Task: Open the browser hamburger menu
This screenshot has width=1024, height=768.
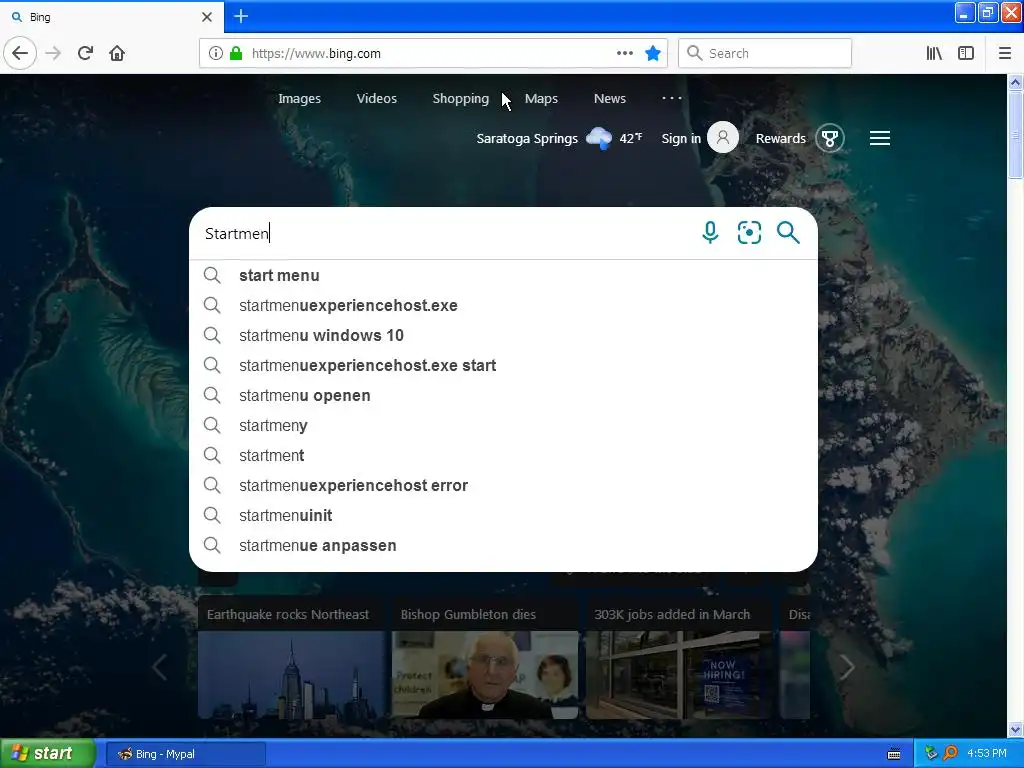Action: tap(1005, 53)
